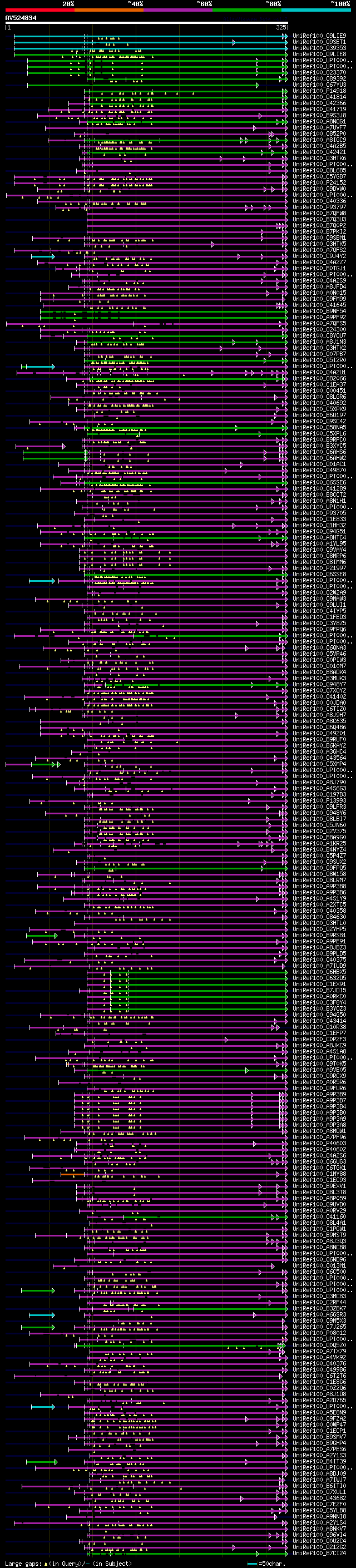Select the UniRef100_Q3HTK2 label
This screenshot has height=1568, width=356.
point(319,348)
